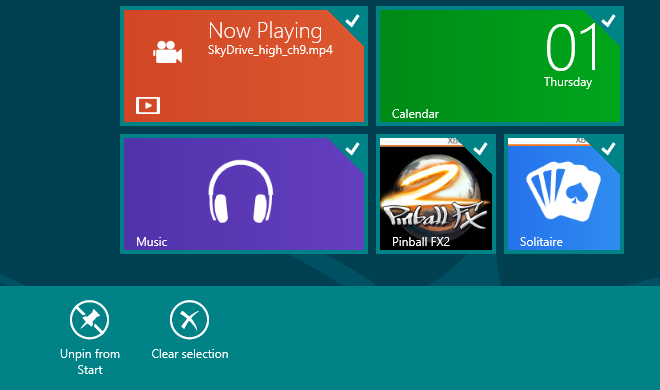
Task: Click the Unpin from Start label
Action: 90,362
